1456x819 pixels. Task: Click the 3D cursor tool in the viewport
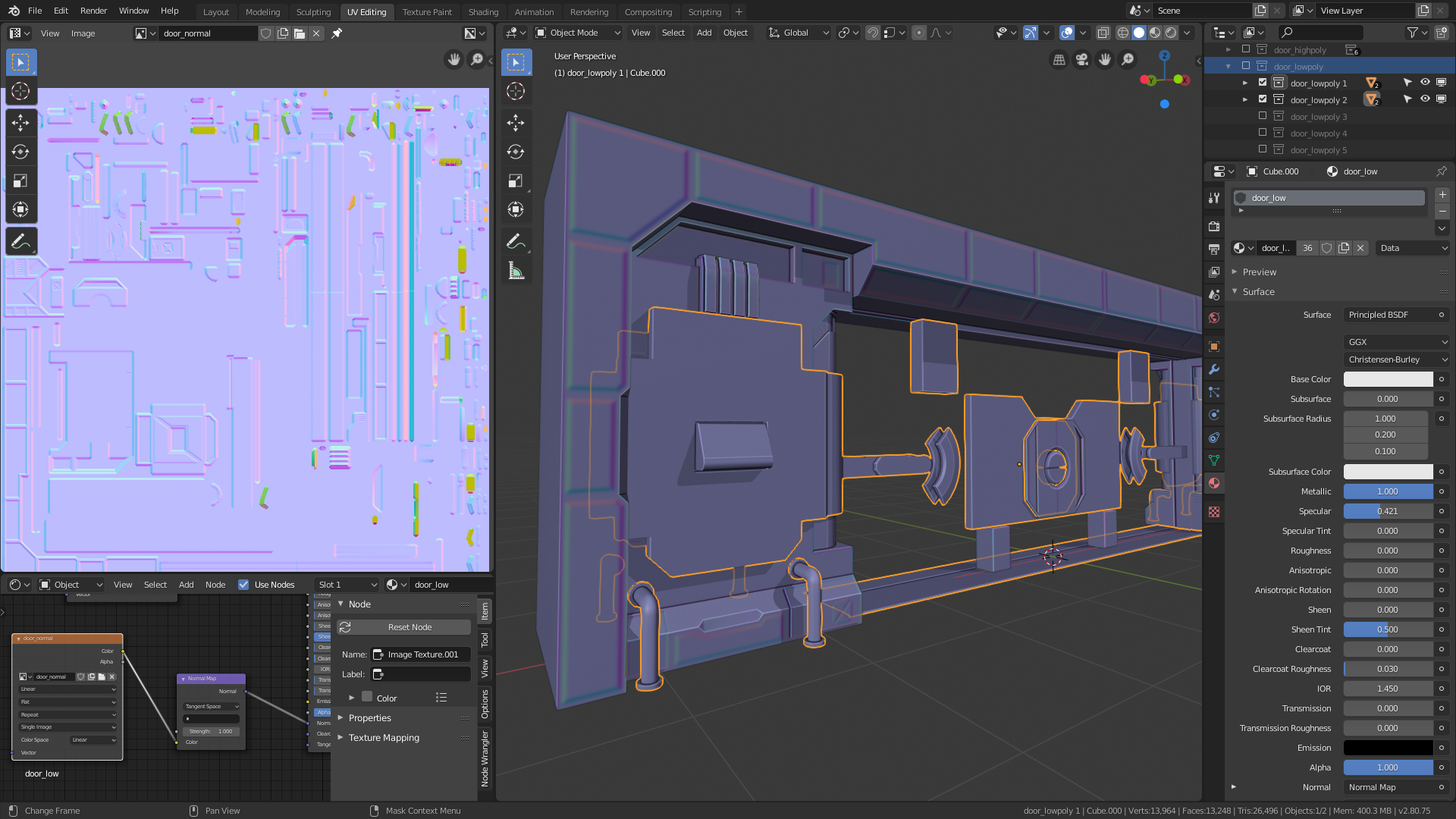tap(516, 92)
